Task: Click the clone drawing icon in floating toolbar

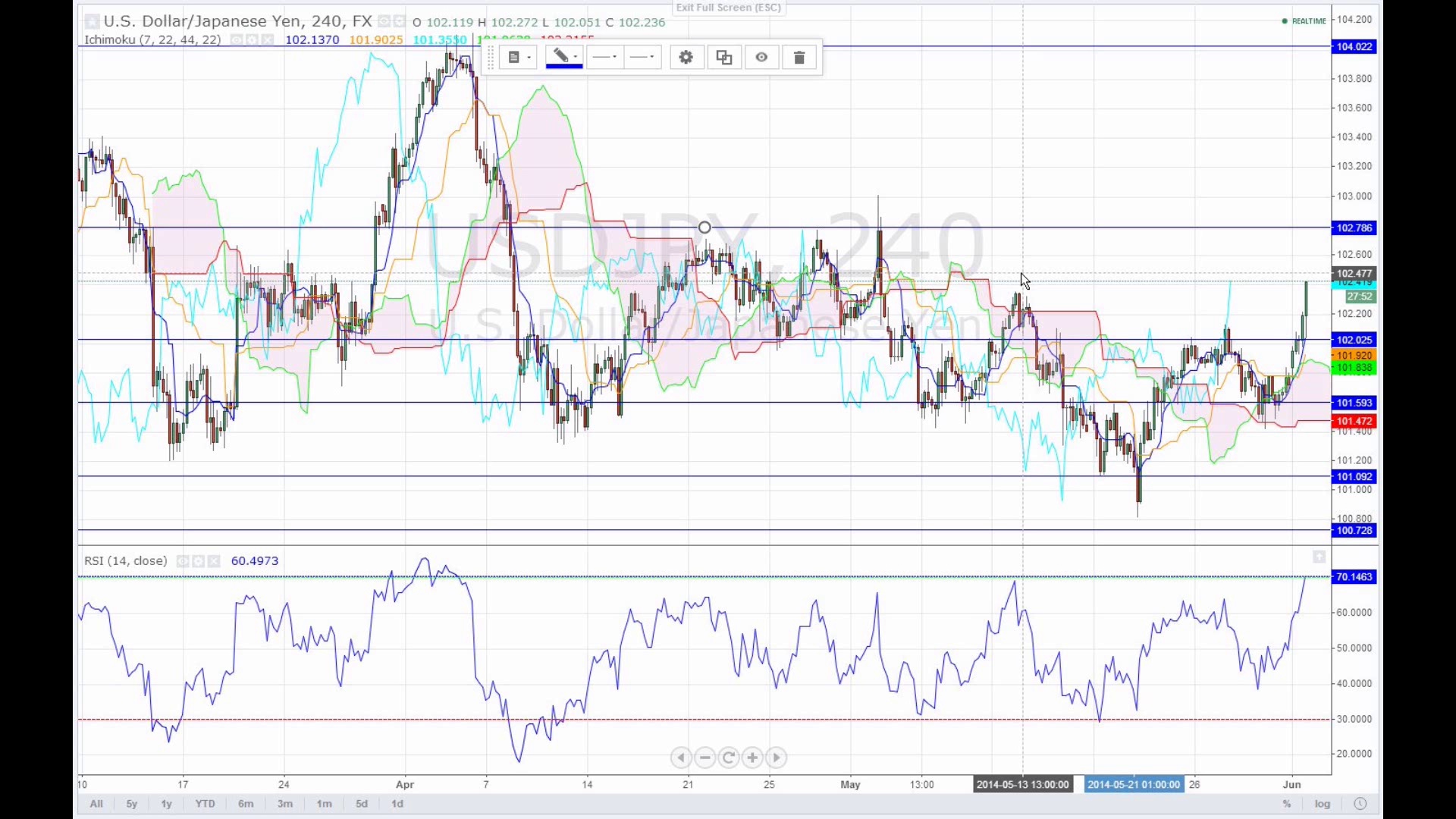Action: click(x=724, y=58)
